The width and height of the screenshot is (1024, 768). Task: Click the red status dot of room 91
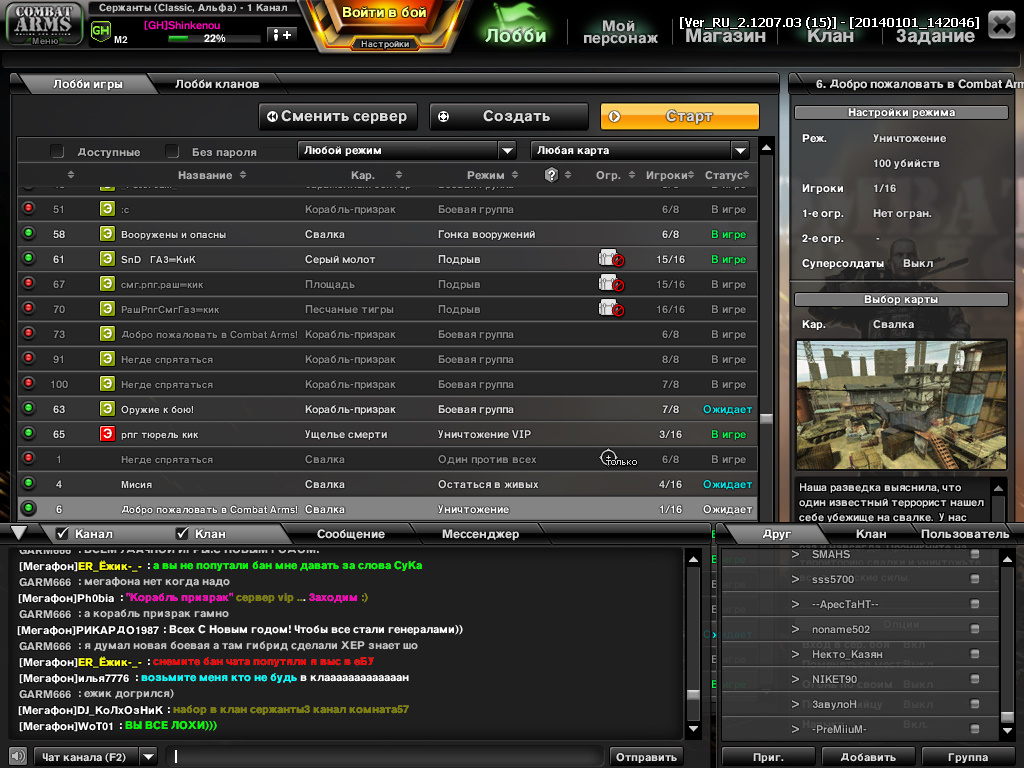click(x=28, y=358)
